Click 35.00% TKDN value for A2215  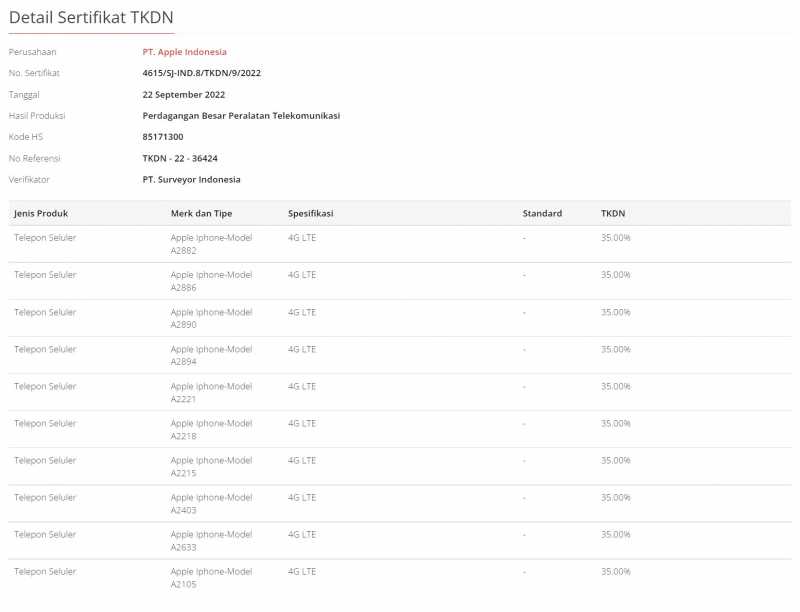click(616, 461)
